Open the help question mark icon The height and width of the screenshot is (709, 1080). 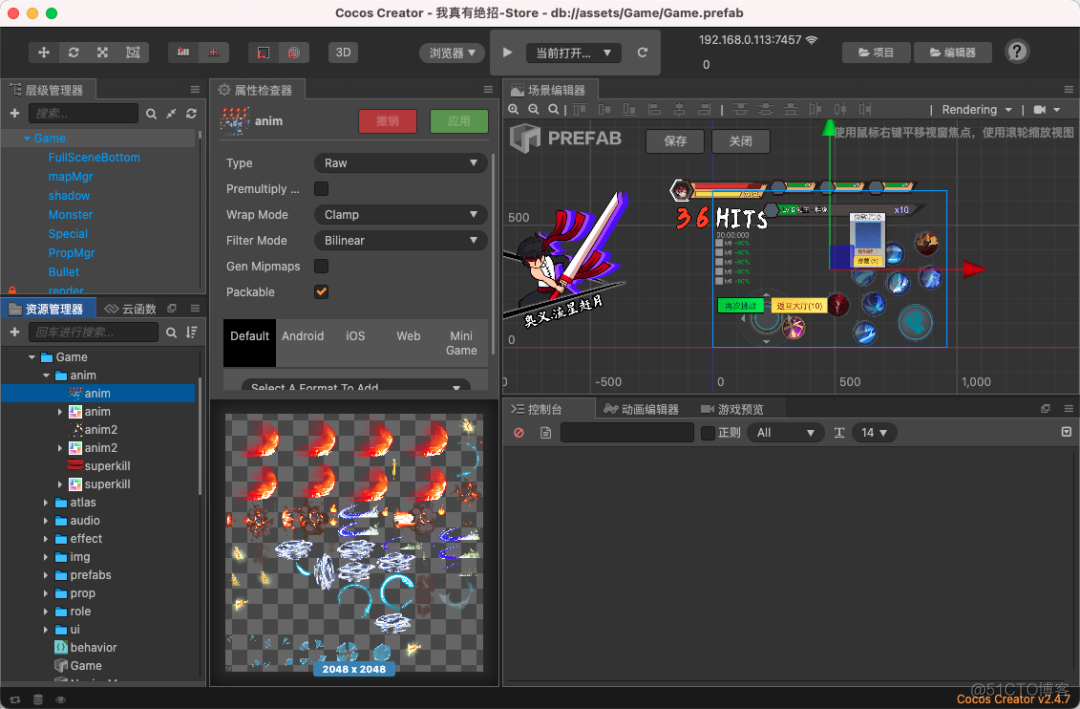click(x=1017, y=52)
